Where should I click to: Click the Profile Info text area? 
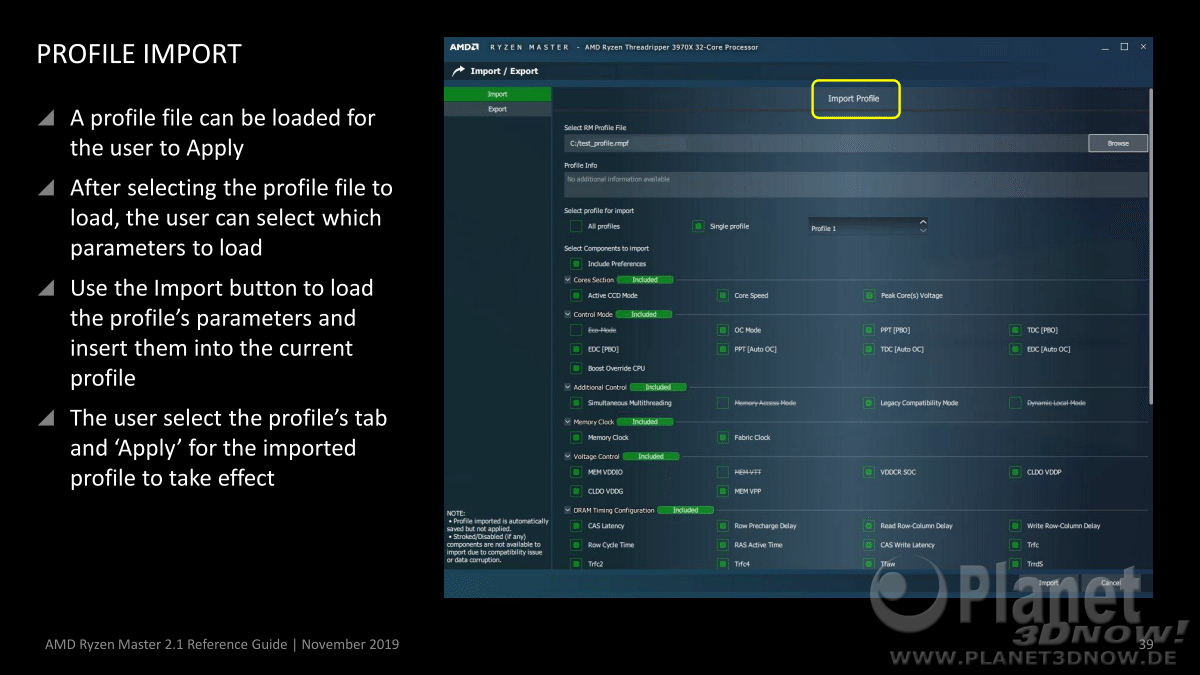856,184
